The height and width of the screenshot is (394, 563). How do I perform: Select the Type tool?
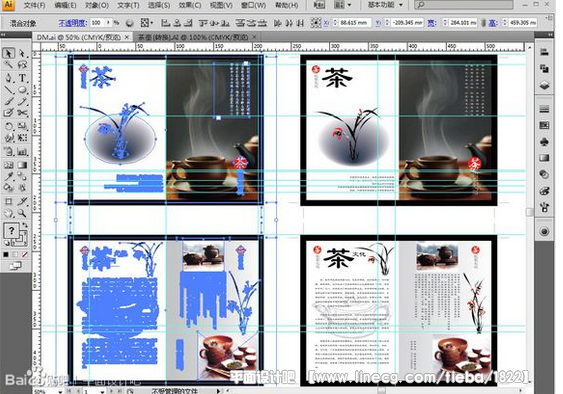click(22, 78)
